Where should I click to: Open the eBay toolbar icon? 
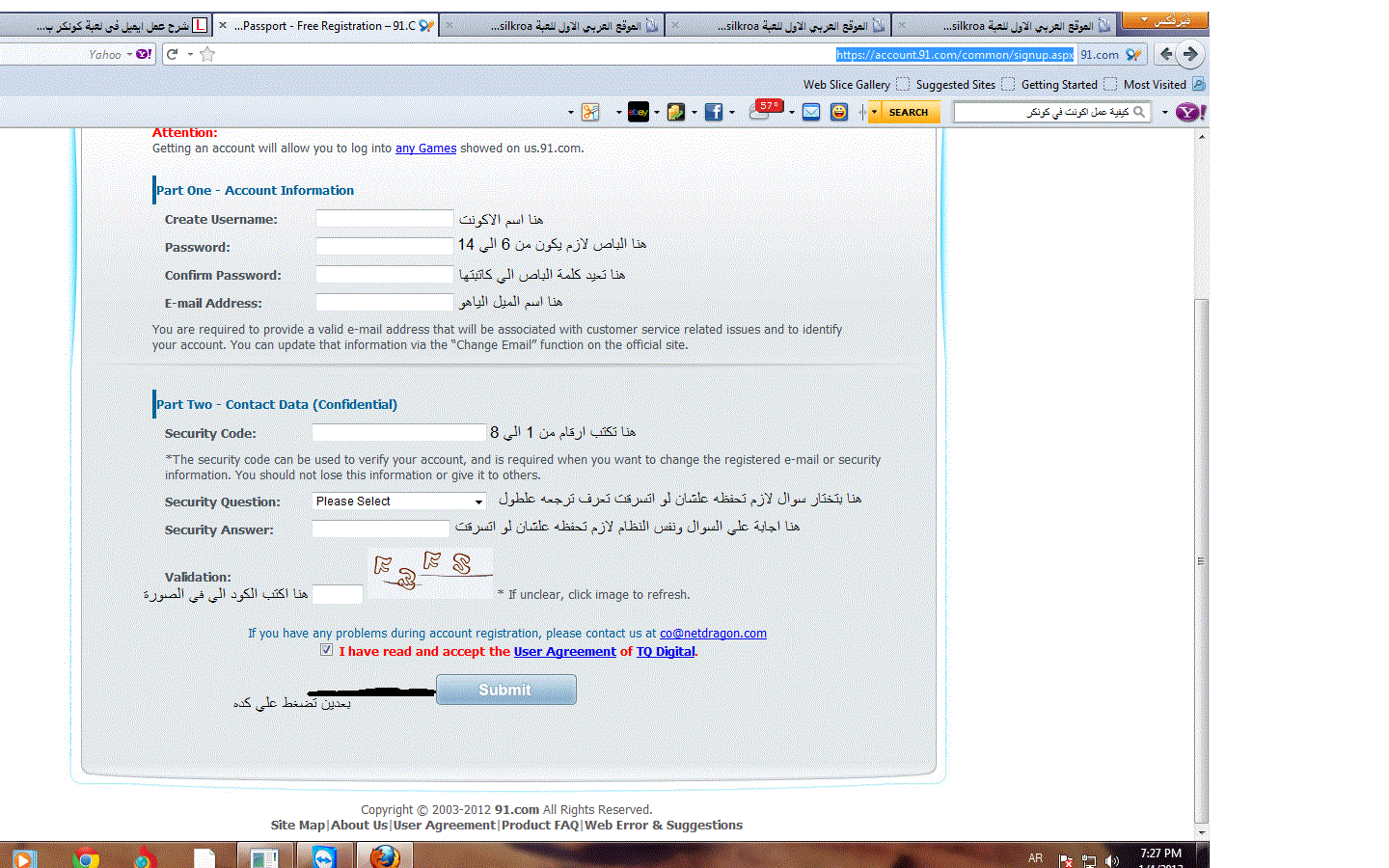[639, 112]
